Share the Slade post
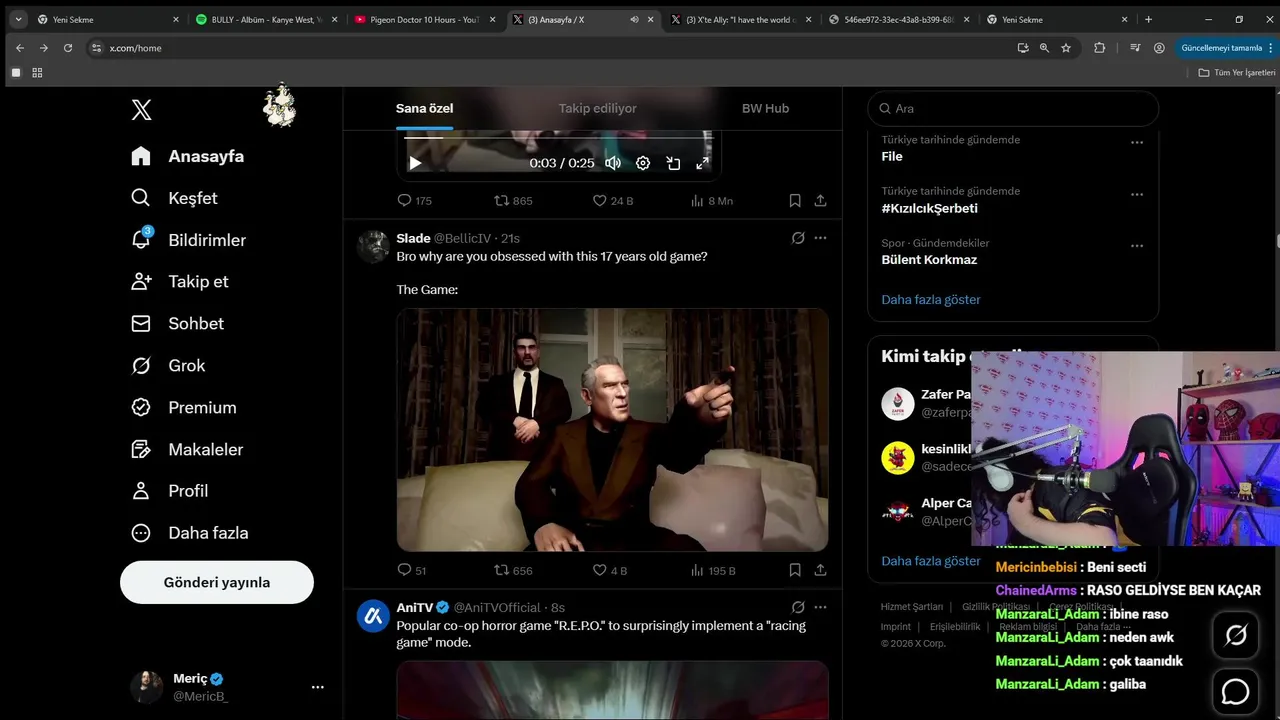This screenshot has height=720, width=1280. pyautogui.click(x=820, y=570)
